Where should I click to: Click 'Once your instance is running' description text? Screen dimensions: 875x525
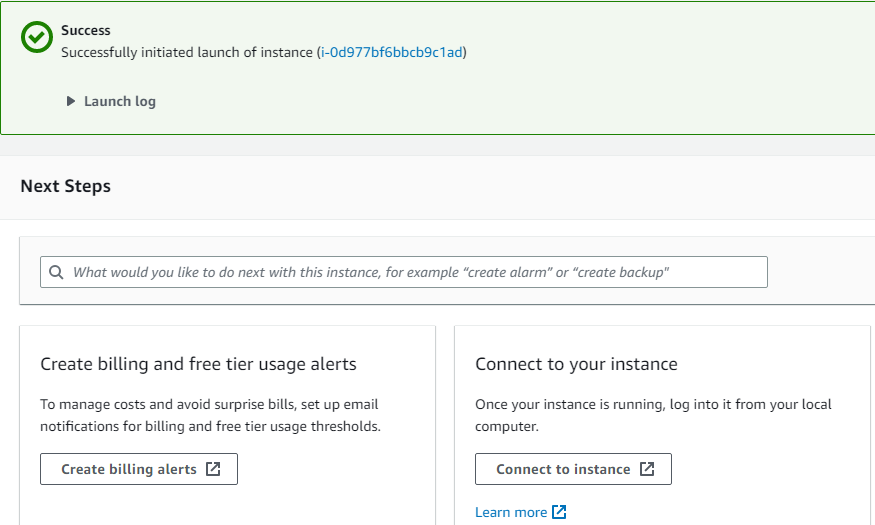[653, 415]
